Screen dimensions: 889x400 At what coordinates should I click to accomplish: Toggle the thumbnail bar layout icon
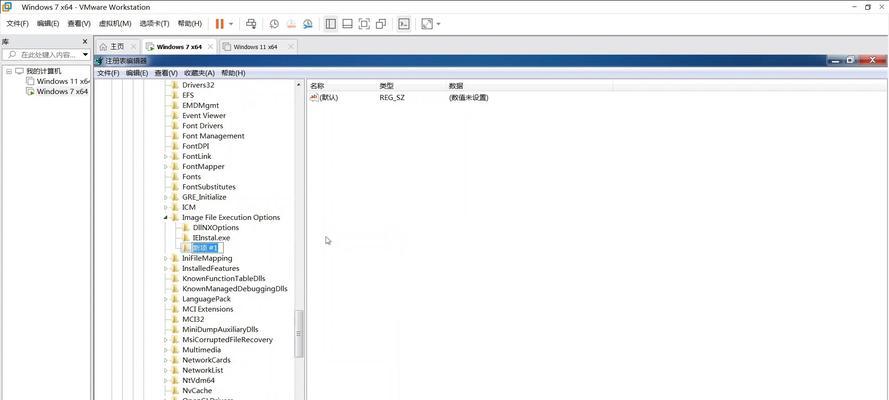(x=348, y=24)
